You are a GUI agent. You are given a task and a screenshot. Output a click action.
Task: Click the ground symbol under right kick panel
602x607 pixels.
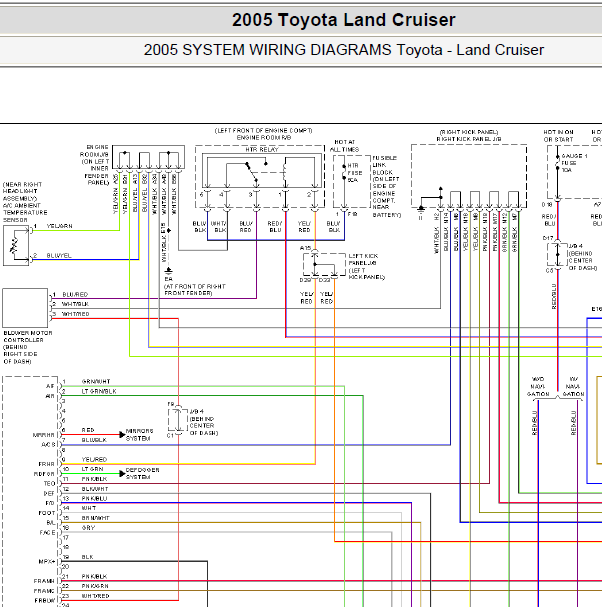click(421, 212)
